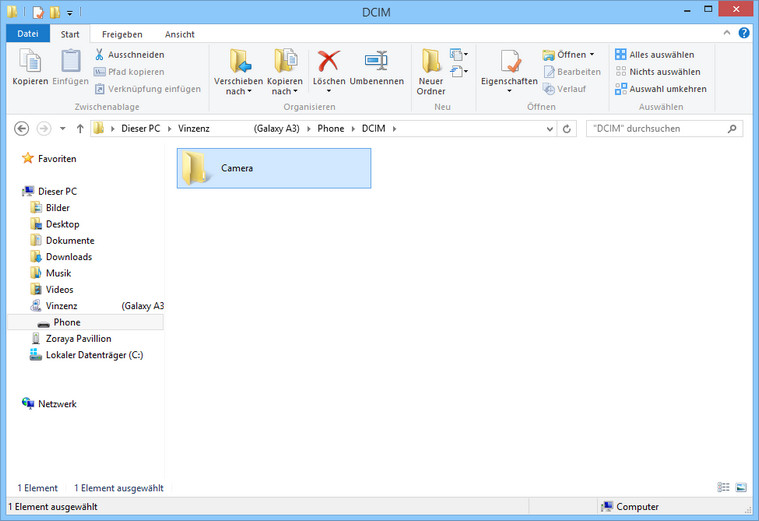This screenshot has height=521, width=759.
Task: Open the new item dropdown in Neu group
Action: pyautogui.click(x=458, y=54)
